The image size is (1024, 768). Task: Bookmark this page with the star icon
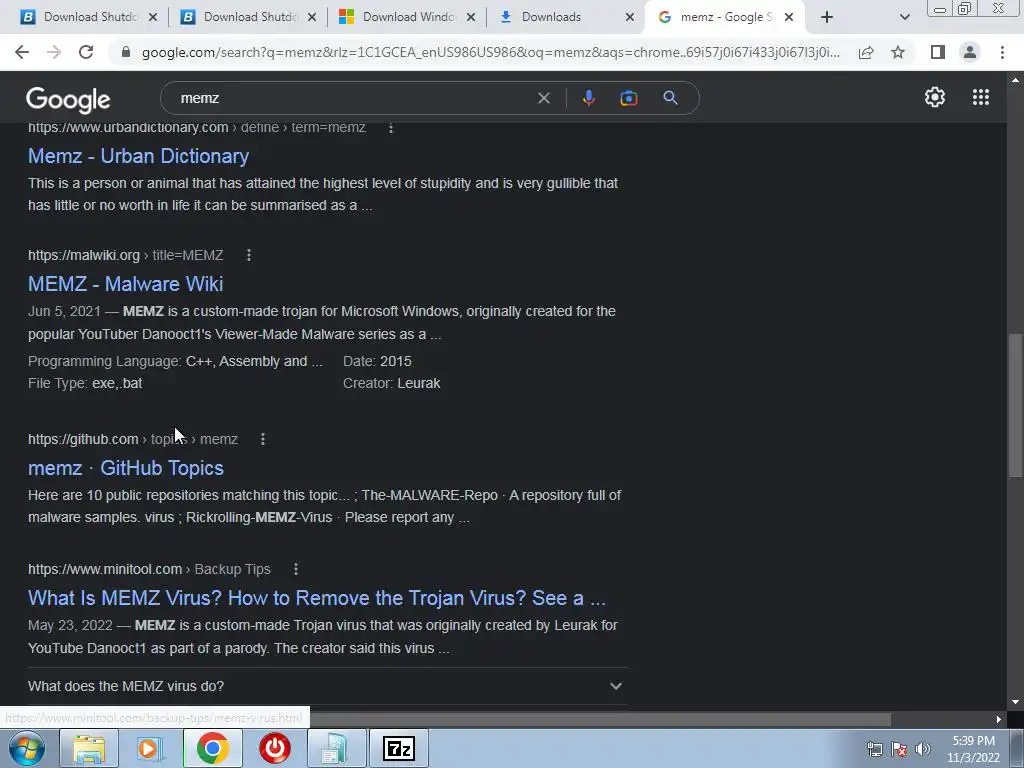pyautogui.click(x=898, y=52)
